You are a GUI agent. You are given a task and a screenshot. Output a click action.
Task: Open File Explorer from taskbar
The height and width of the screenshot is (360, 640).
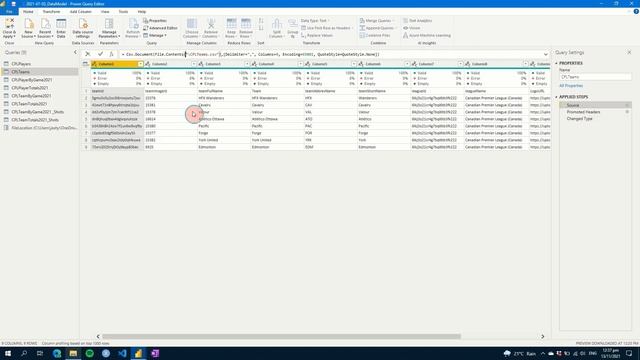73,353
